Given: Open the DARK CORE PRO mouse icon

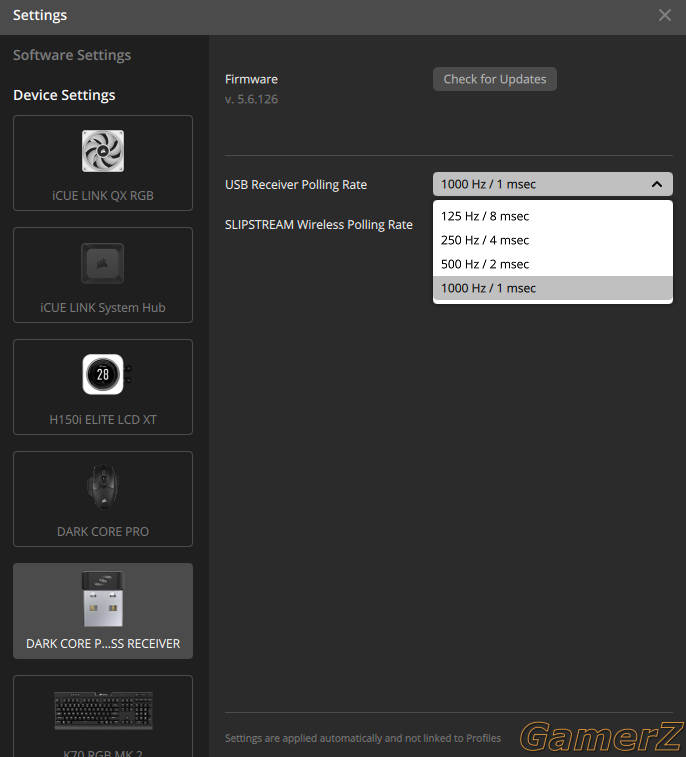Looking at the screenshot, I should (103, 487).
